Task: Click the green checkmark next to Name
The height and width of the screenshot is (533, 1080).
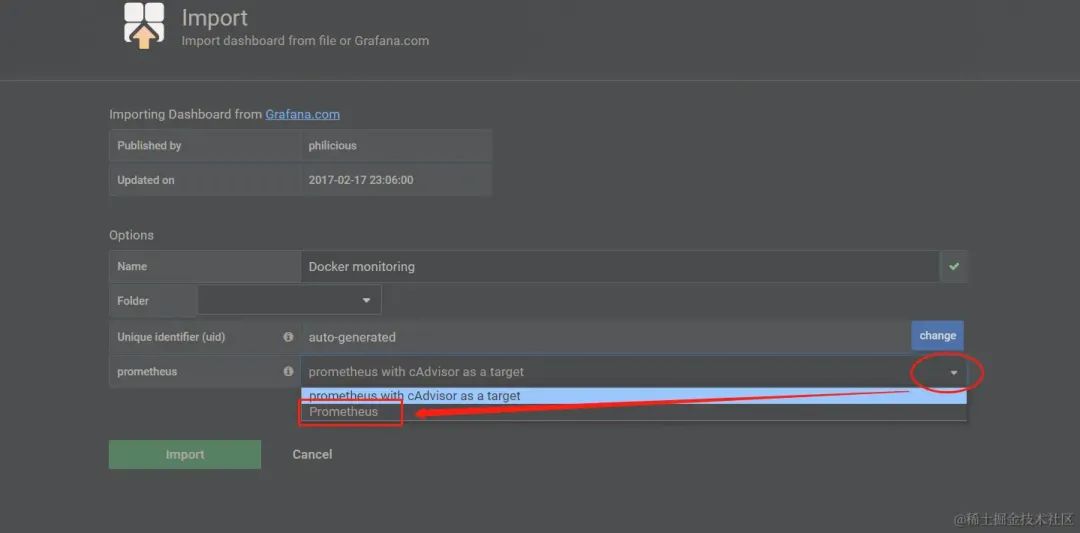Action: [953, 266]
